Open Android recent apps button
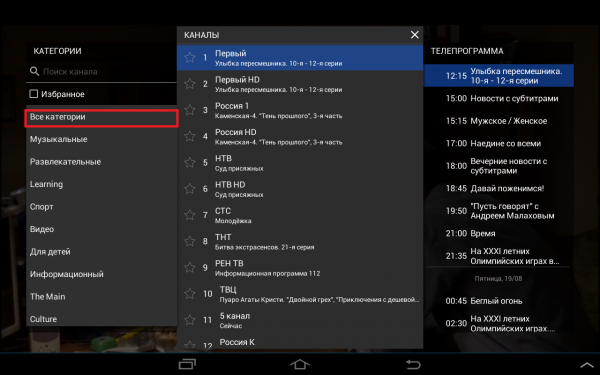The width and height of the screenshot is (600, 375). [187, 364]
